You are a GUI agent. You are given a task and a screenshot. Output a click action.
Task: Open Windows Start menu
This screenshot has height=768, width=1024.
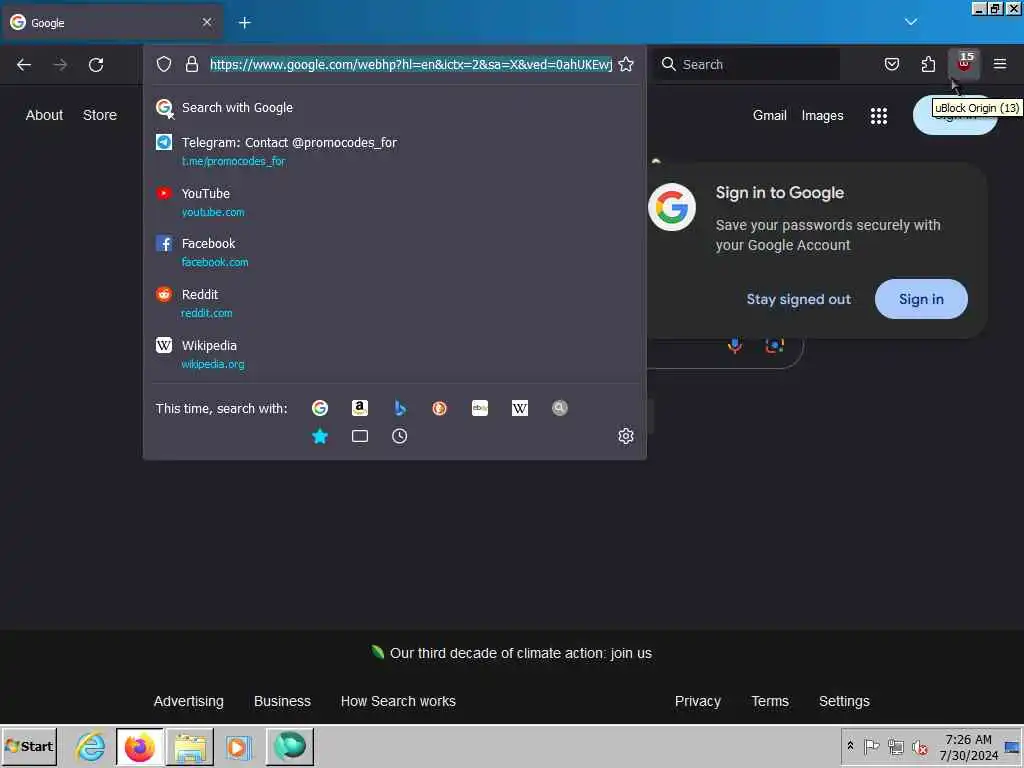click(29, 746)
